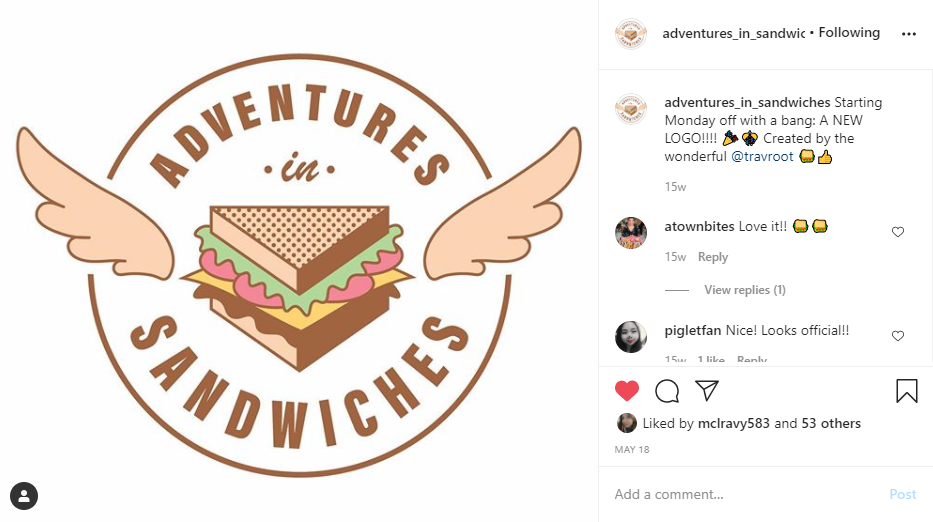
Task: Like atownbites' comment with heart icon
Action: [x=898, y=232]
